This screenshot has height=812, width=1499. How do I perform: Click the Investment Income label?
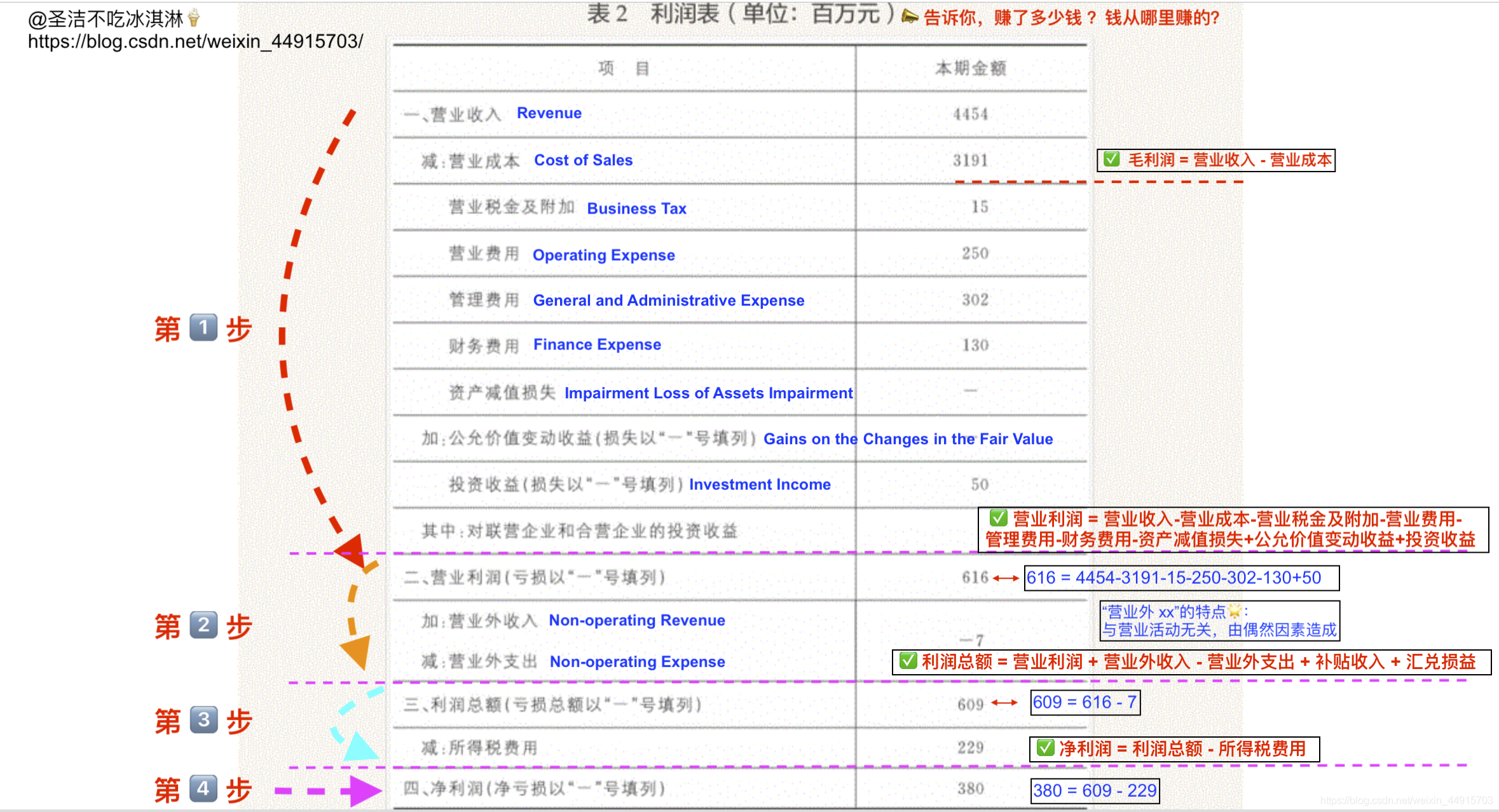tap(760, 485)
